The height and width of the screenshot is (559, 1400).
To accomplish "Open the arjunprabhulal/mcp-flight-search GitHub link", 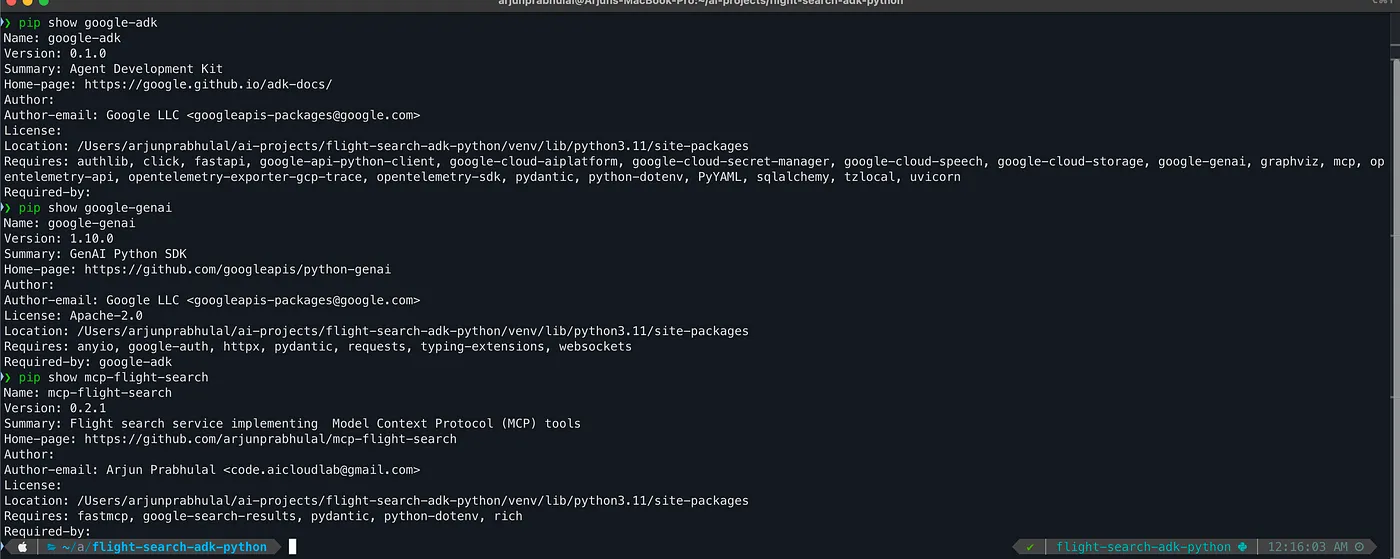I will [270, 439].
